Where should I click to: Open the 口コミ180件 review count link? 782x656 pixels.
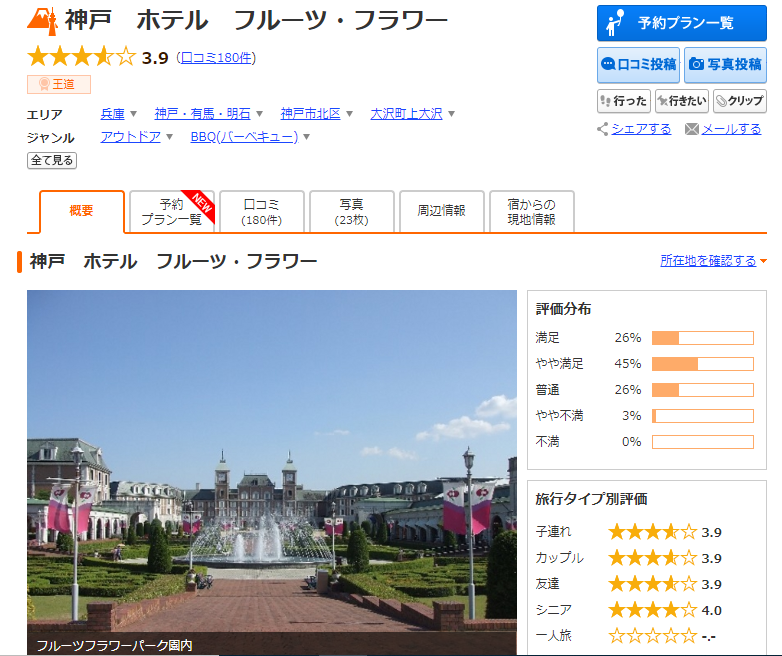216,58
